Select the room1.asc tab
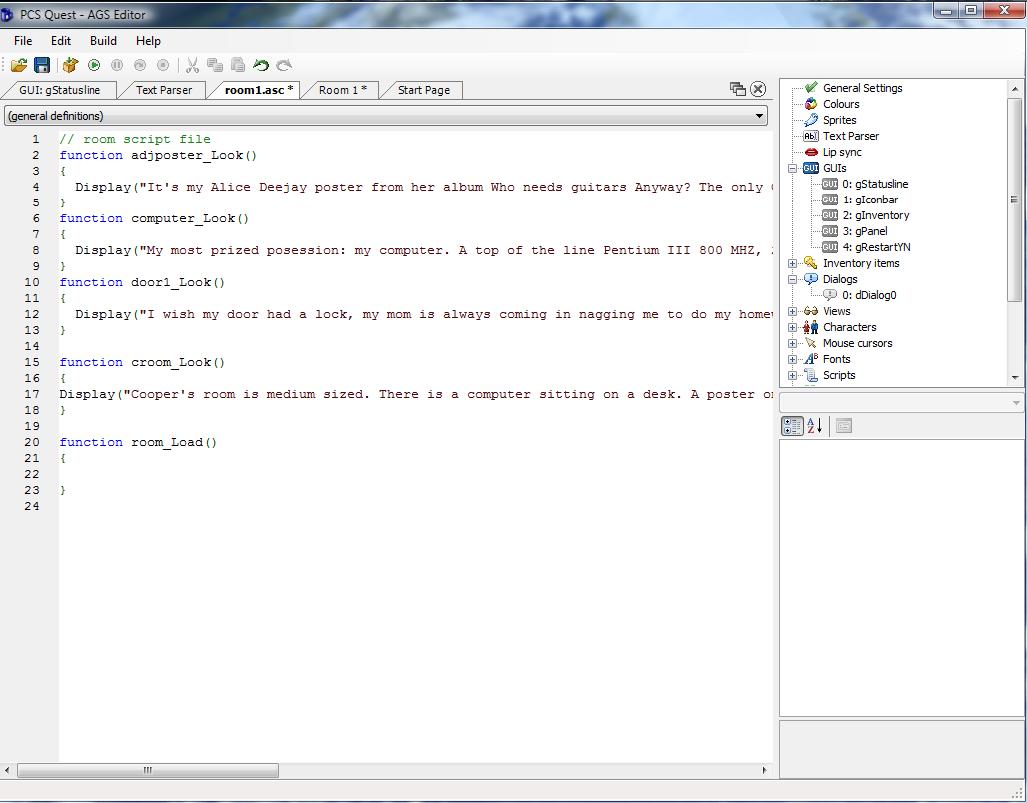The image size is (1027, 803). [x=257, y=90]
